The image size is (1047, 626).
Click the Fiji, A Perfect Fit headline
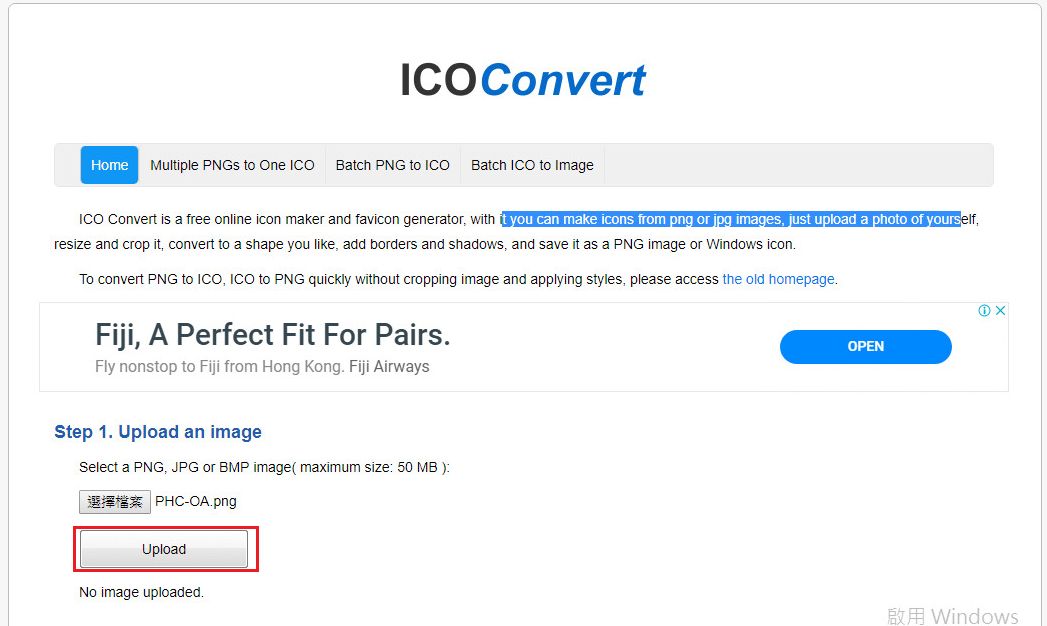273,335
